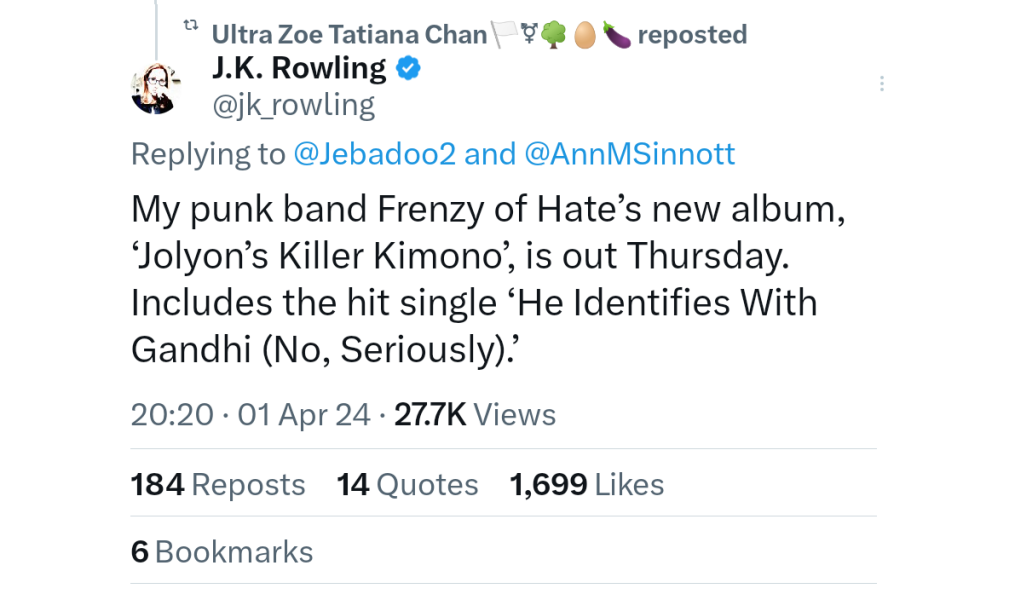1015x600 pixels.
Task: Click the tree emoji in Ultra Zoe's name
Action: (552, 33)
